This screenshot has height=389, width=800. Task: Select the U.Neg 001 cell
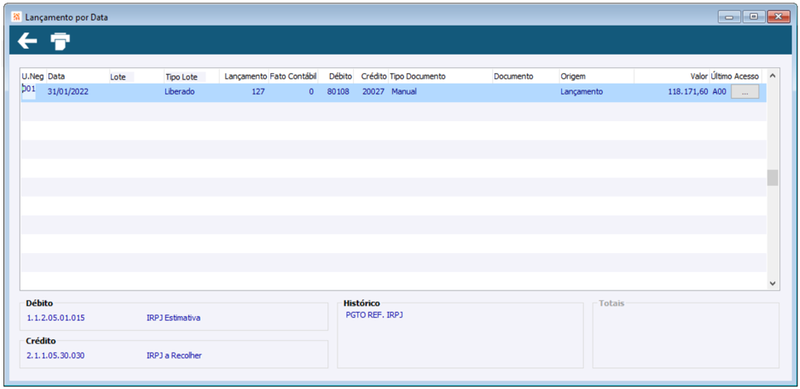coord(29,89)
